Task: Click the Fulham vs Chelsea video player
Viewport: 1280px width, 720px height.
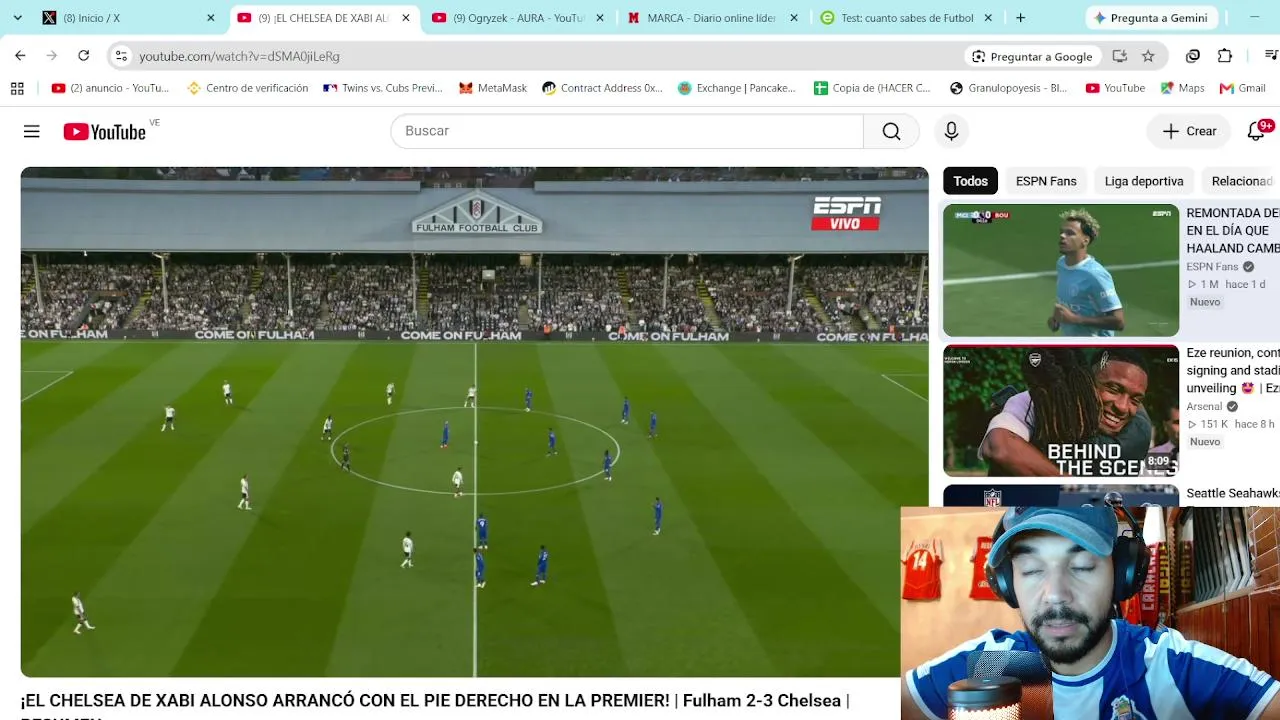Action: coord(474,422)
